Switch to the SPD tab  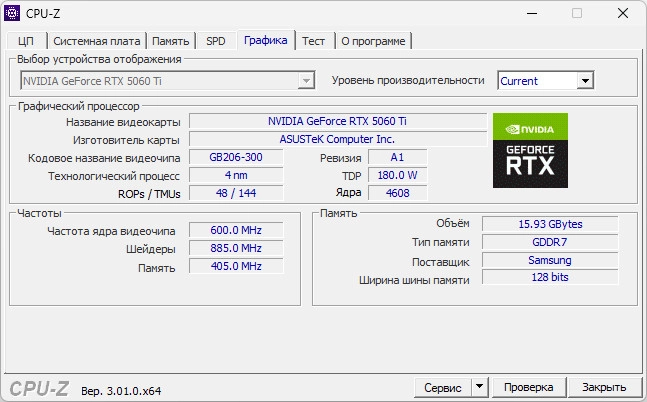click(x=216, y=41)
